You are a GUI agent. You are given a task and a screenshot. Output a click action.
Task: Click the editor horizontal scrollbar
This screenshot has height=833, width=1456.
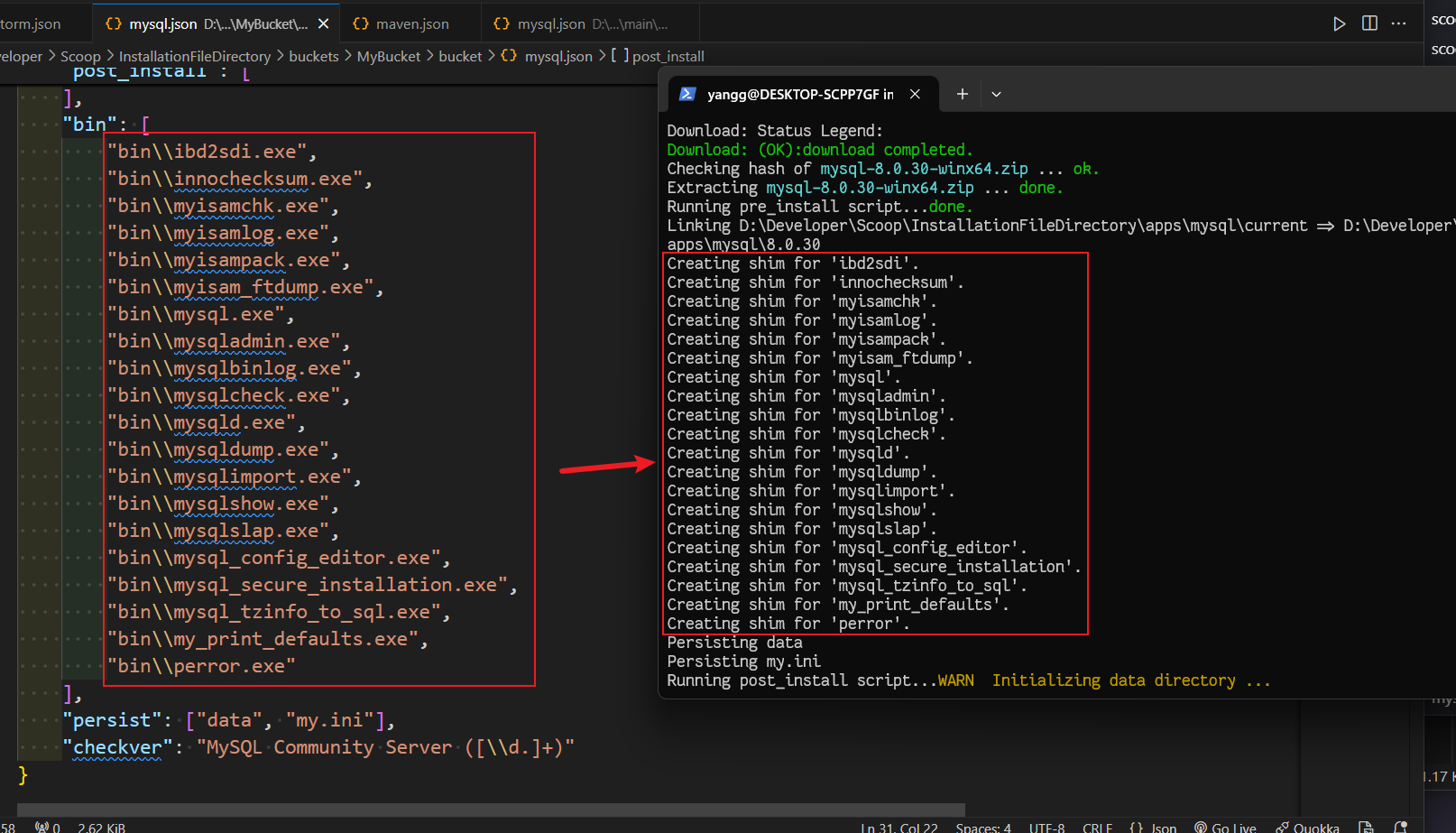492,810
